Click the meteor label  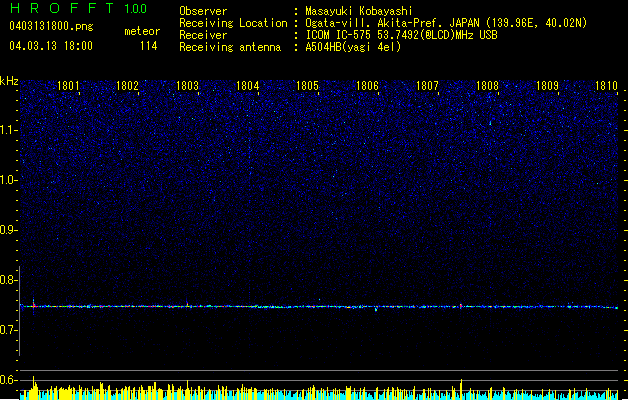coord(142,31)
